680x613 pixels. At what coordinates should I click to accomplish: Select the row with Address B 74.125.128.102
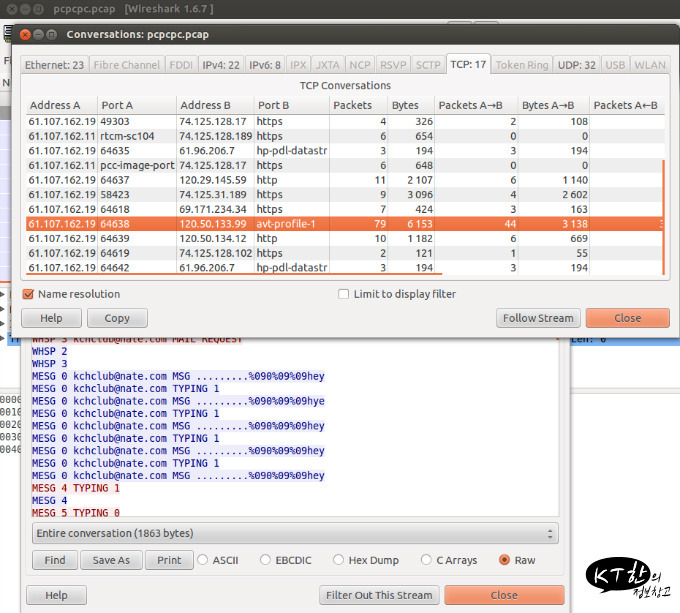pos(345,253)
